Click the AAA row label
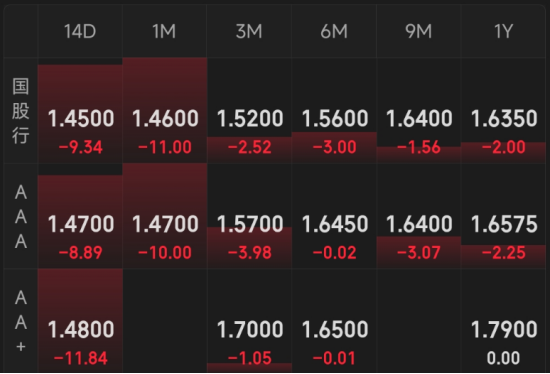The height and width of the screenshot is (374, 550). pos(21,216)
